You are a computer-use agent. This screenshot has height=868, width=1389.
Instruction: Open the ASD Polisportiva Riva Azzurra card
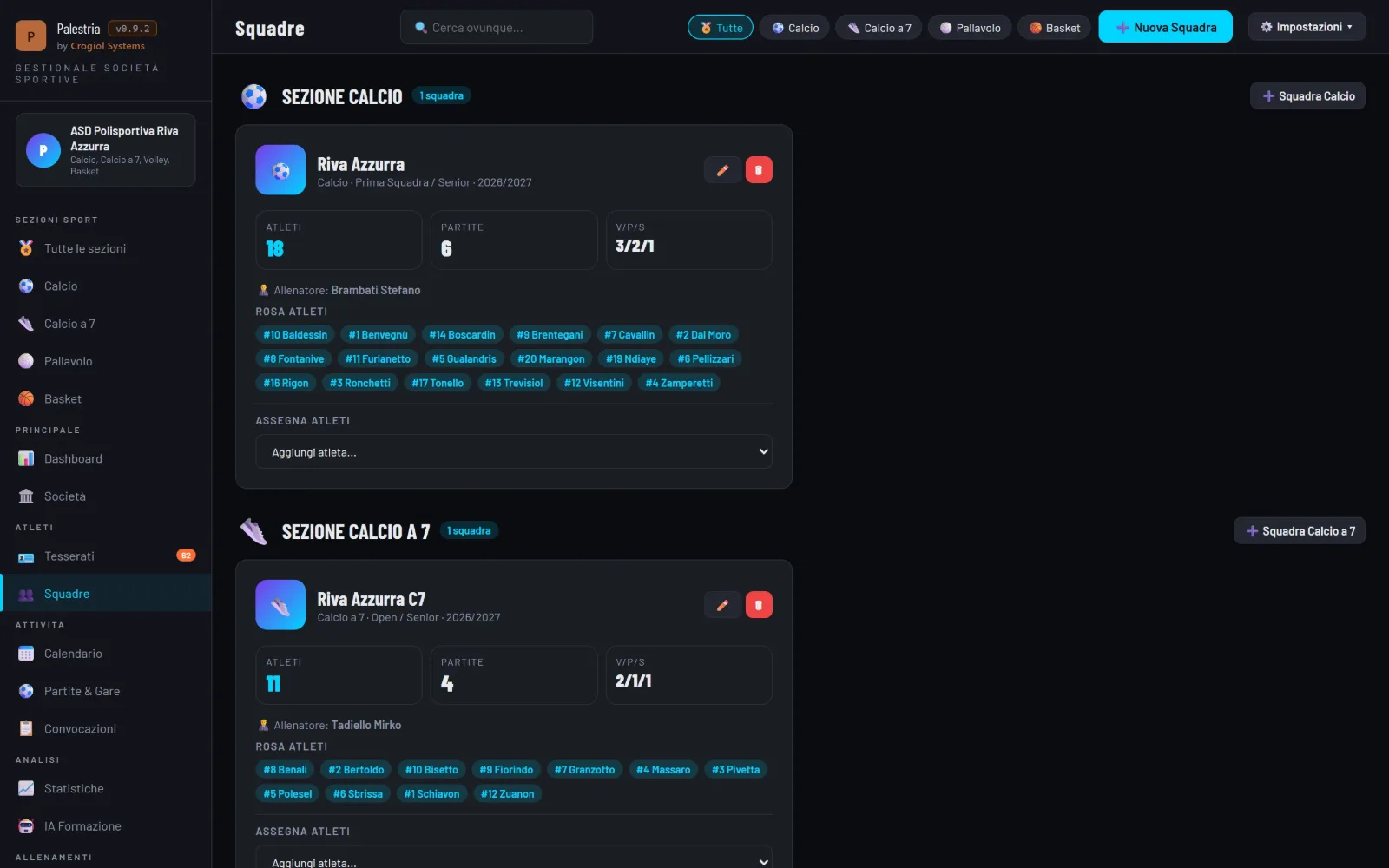(106, 150)
